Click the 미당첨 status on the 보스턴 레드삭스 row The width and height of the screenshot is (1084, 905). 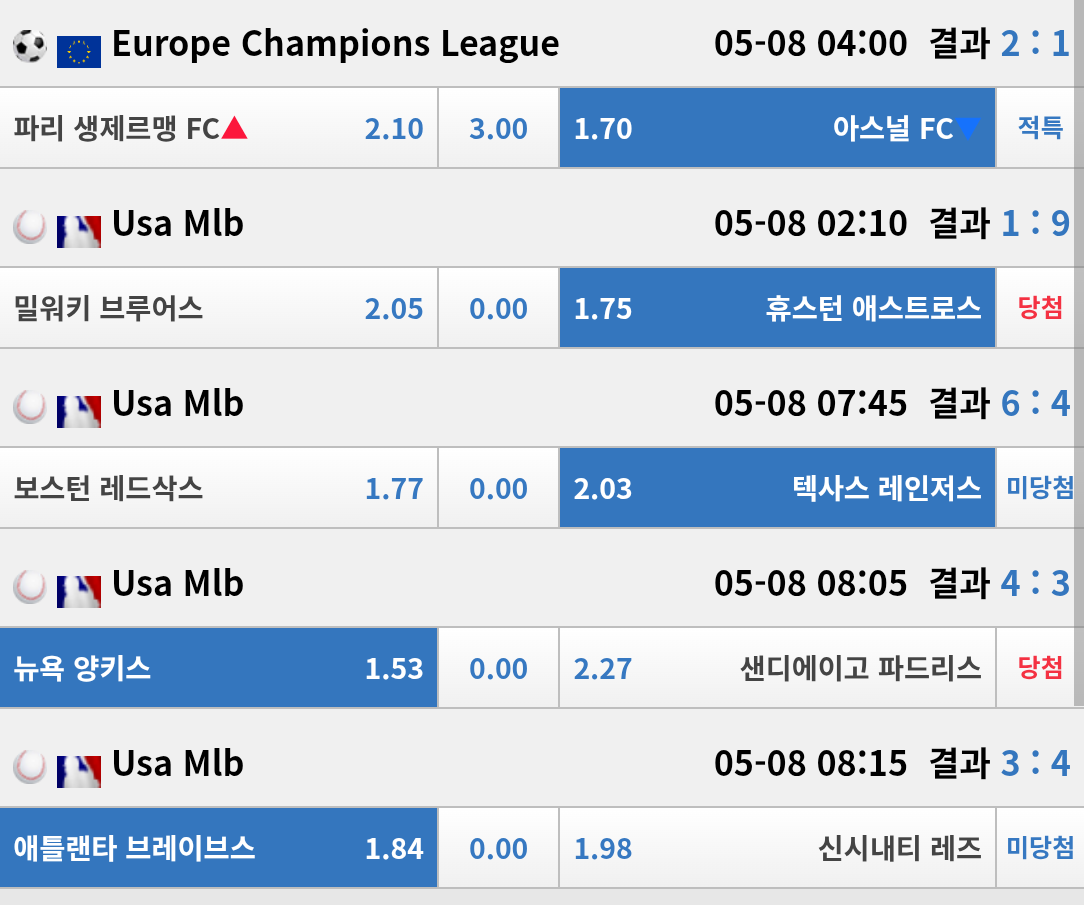(x=1040, y=487)
